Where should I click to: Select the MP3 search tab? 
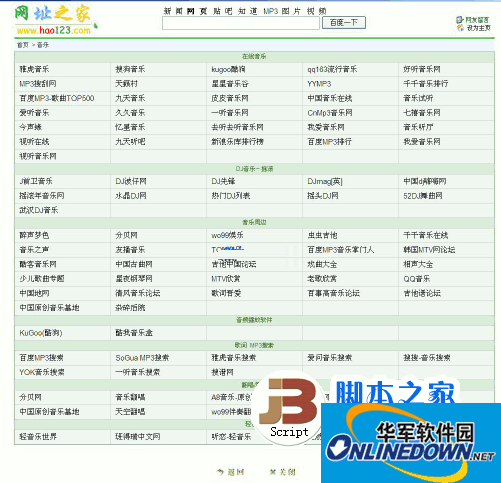270,11
